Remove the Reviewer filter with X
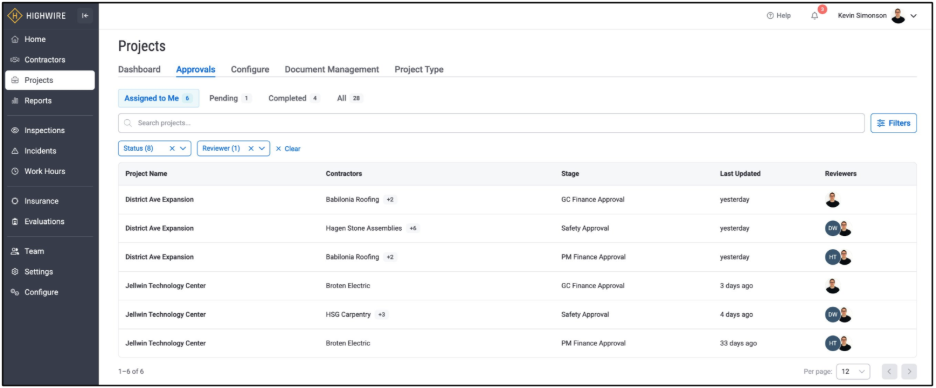The height and width of the screenshot is (388, 936). pos(251,149)
